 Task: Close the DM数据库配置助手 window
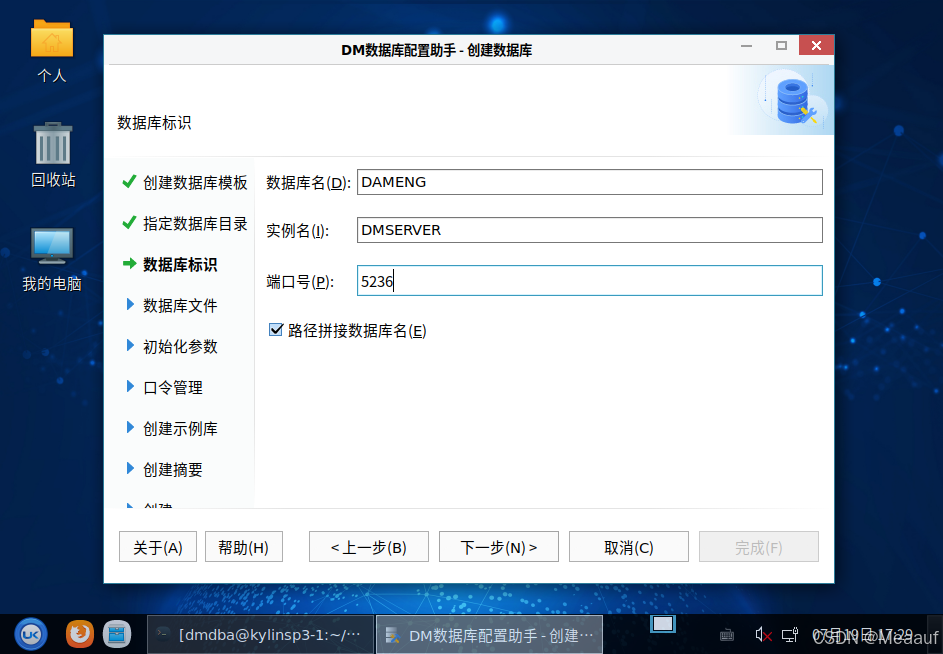(x=816, y=45)
